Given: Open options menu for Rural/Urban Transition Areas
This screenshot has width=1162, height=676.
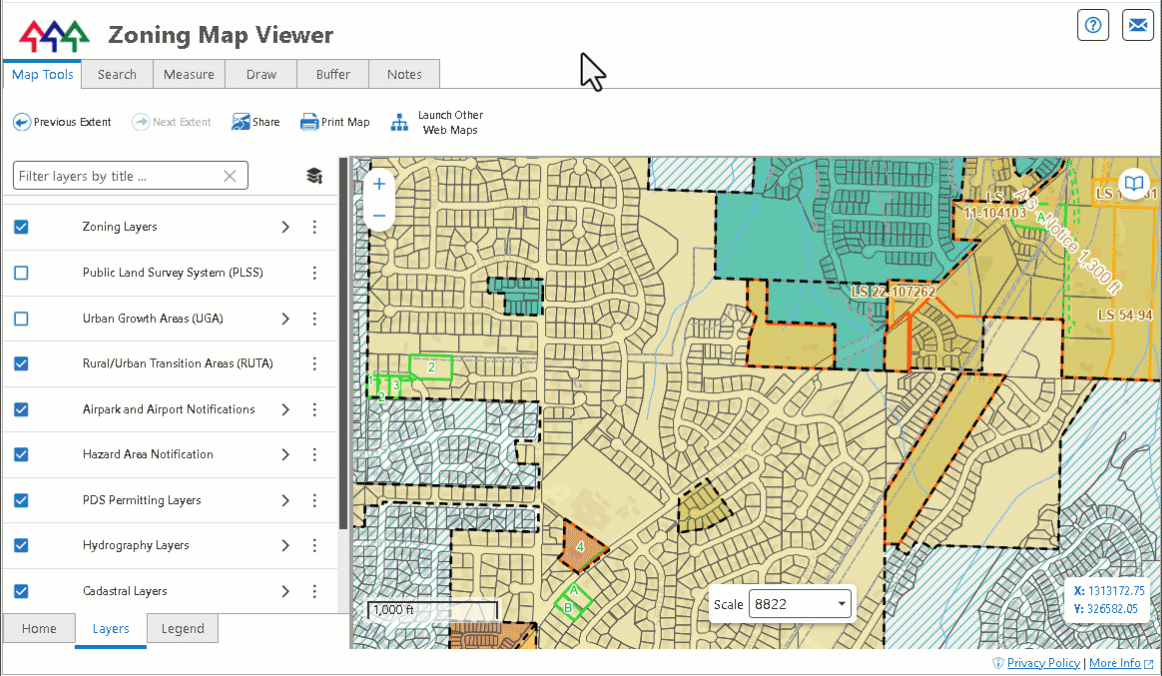Looking at the screenshot, I should pyautogui.click(x=314, y=363).
